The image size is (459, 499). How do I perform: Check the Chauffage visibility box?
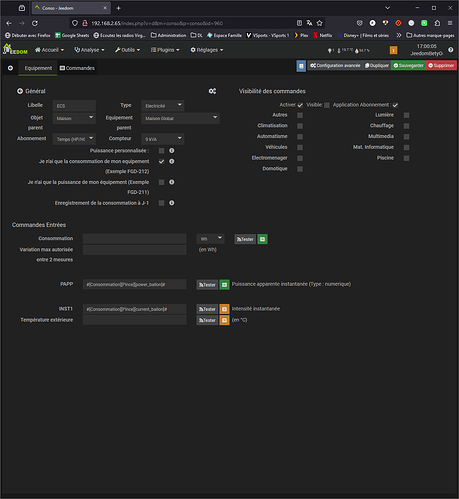pos(406,126)
